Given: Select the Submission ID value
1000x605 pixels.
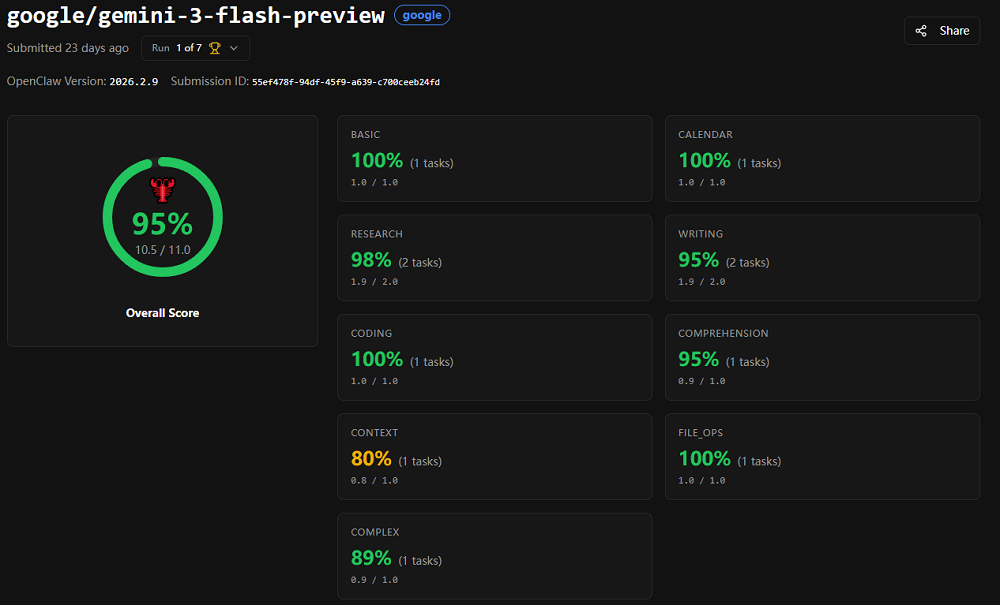Looking at the screenshot, I should pyautogui.click(x=346, y=82).
